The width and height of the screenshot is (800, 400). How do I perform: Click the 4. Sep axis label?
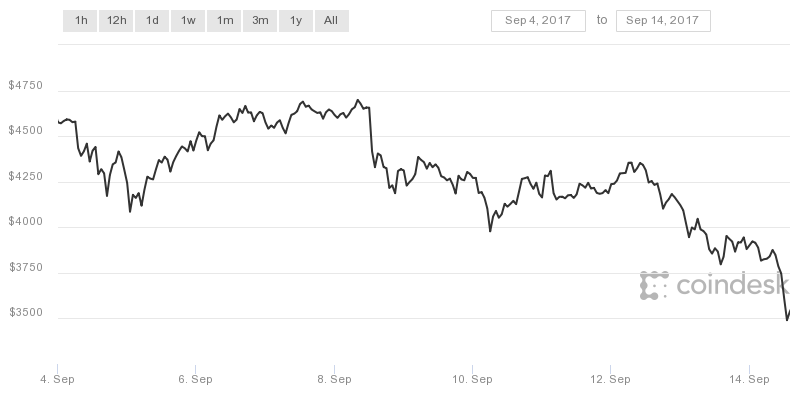click(x=57, y=379)
